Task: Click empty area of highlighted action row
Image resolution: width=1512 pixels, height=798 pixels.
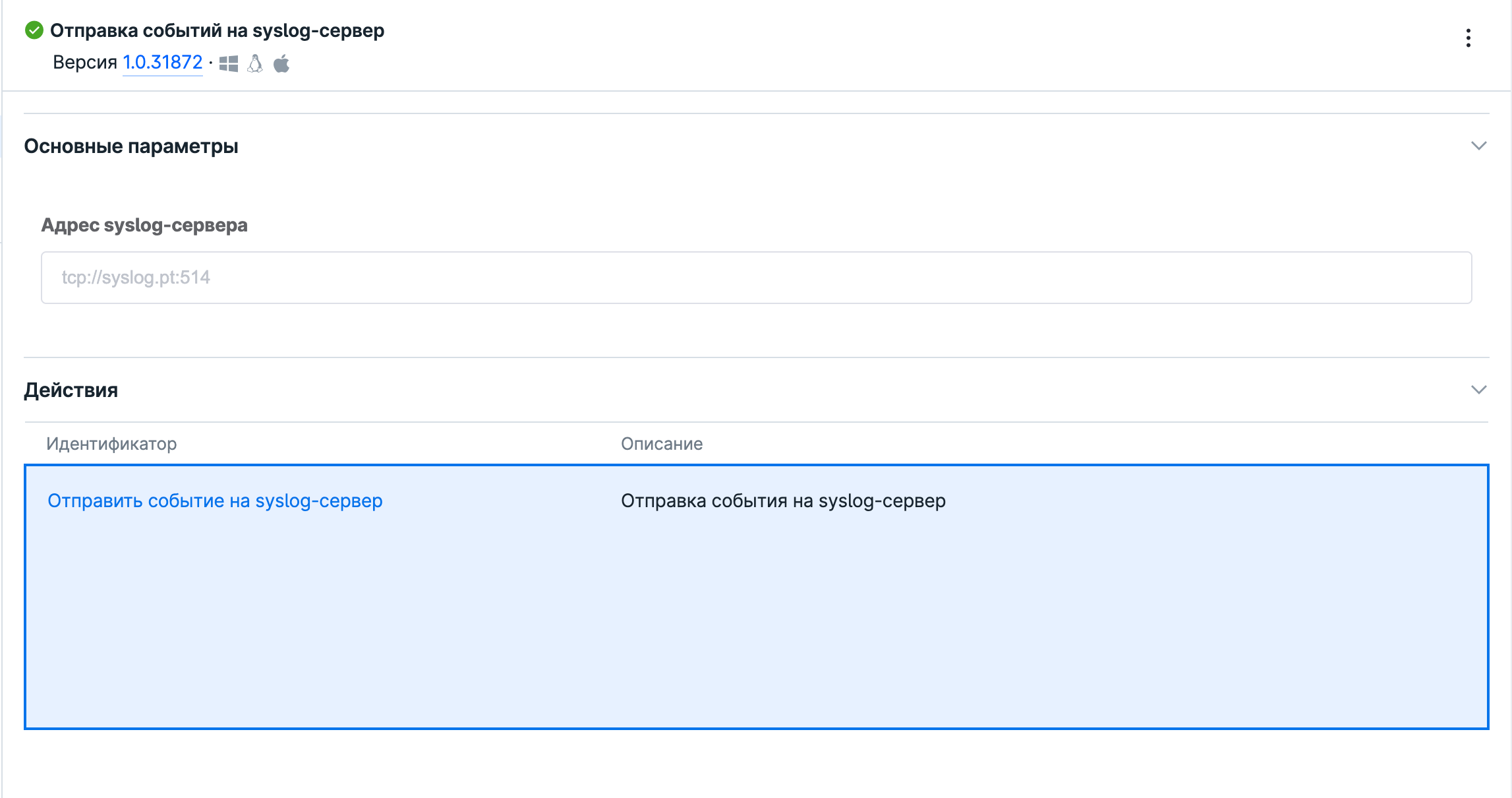Action: coord(756,627)
